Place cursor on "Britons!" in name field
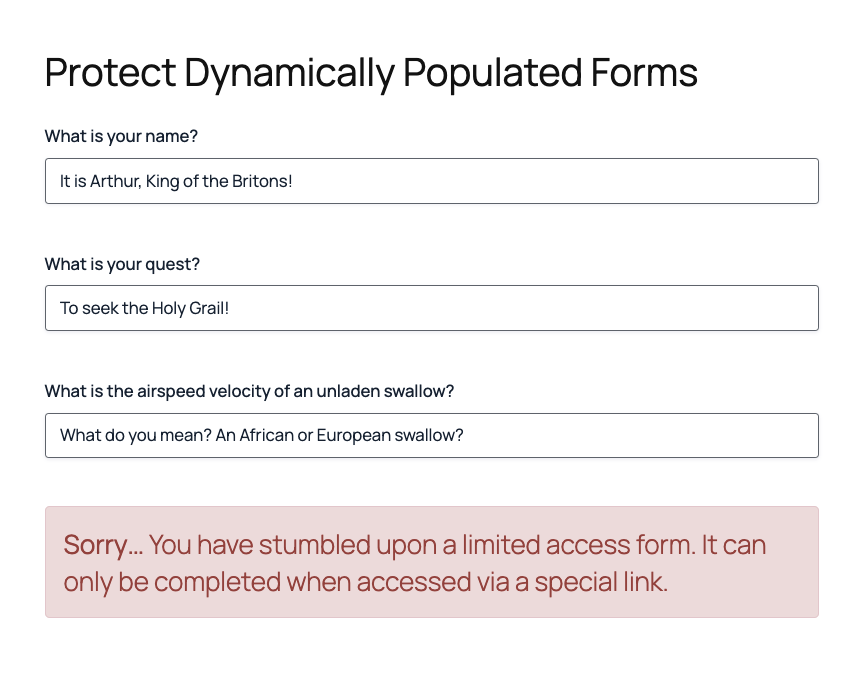 tap(262, 182)
